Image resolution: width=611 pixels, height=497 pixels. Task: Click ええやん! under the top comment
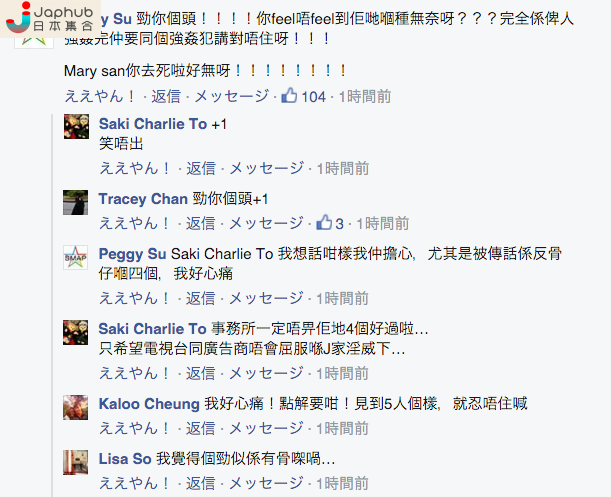(100, 96)
